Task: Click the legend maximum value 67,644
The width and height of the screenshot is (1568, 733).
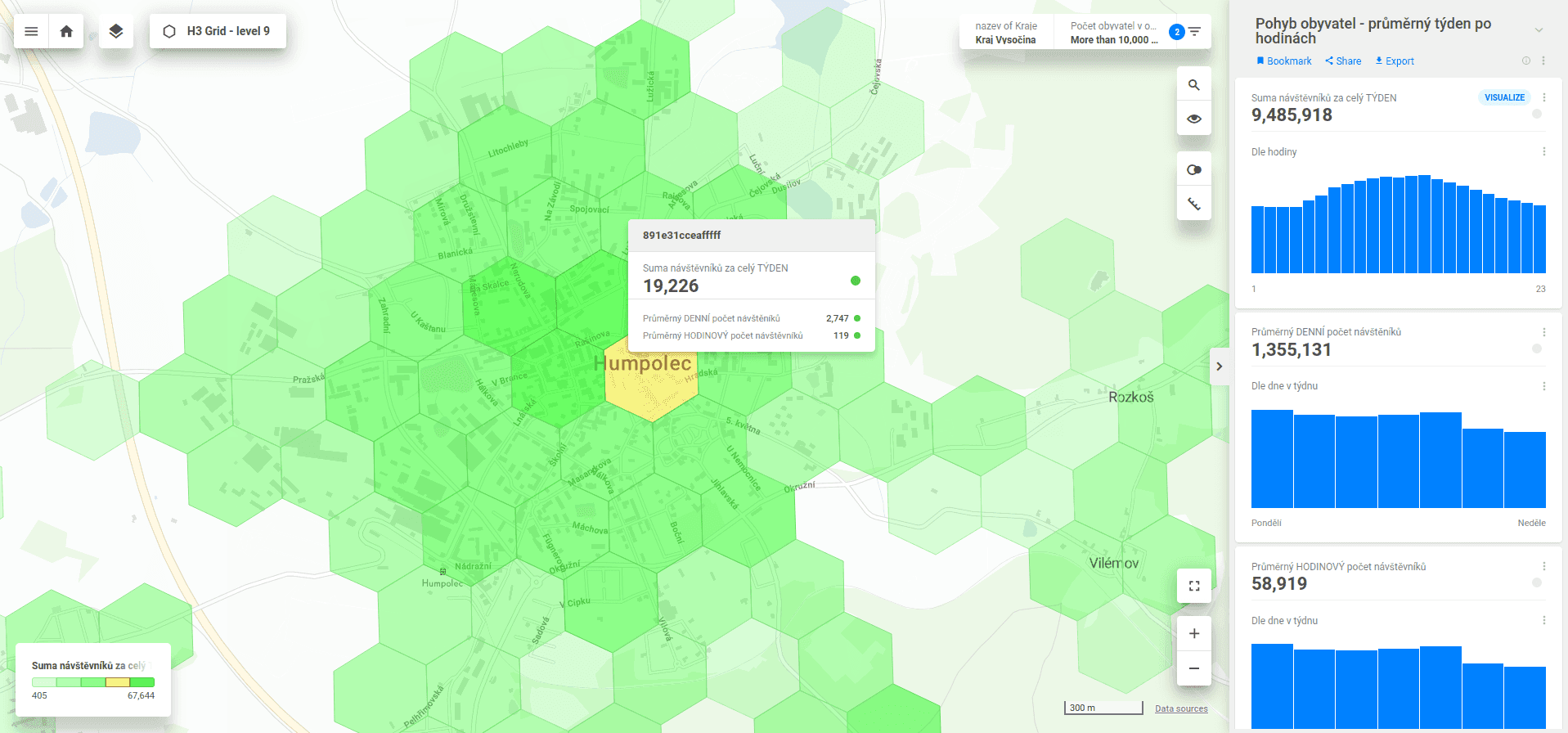Action: pos(141,695)
